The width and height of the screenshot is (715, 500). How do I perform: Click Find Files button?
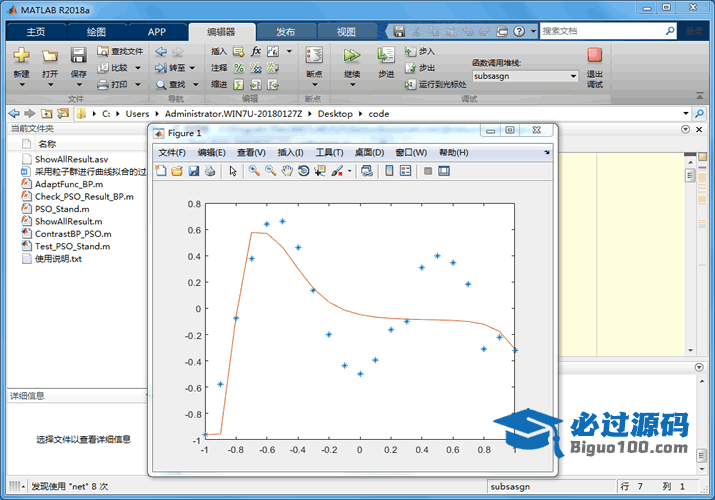click(120, 51)
